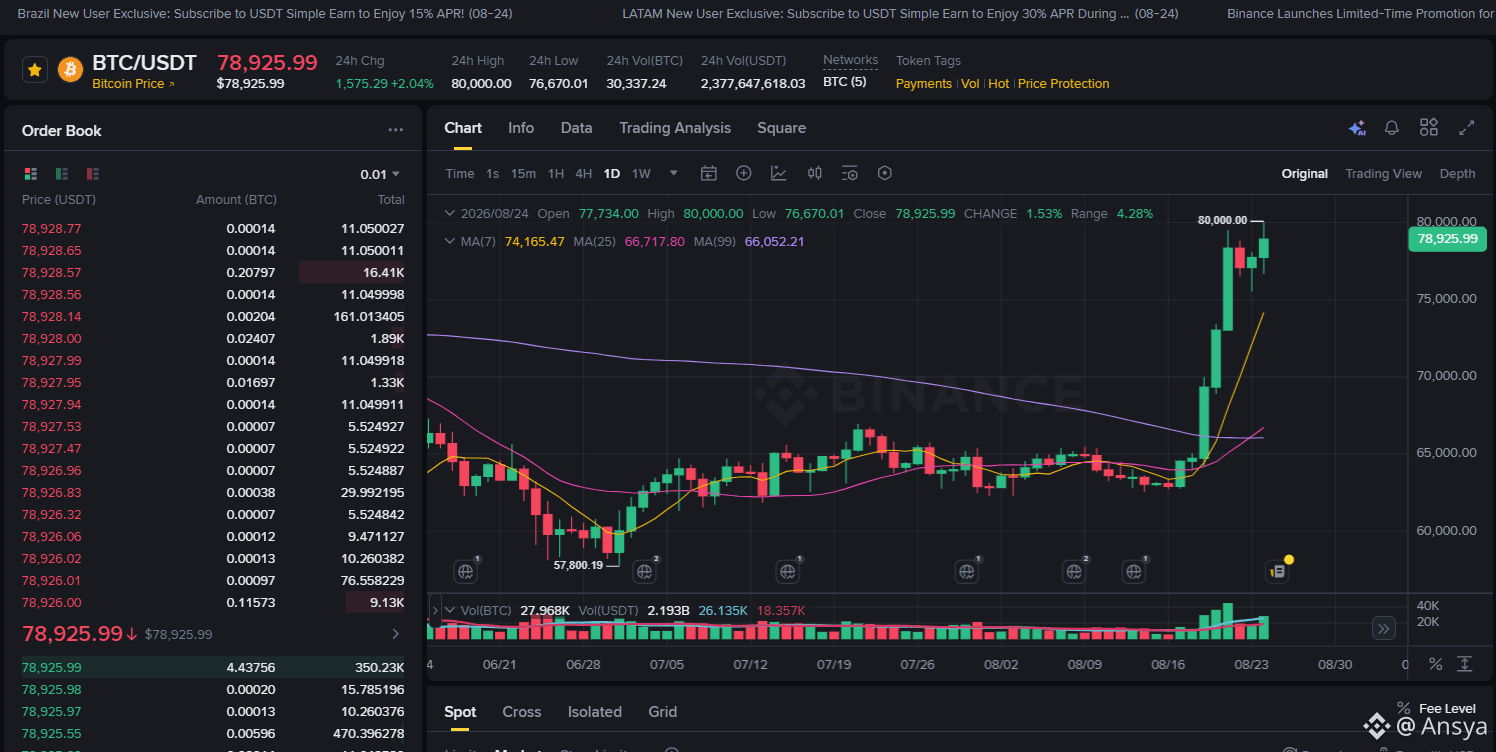Select the 1H time interval
The image size is (1496, 752).
coord(556,174)
